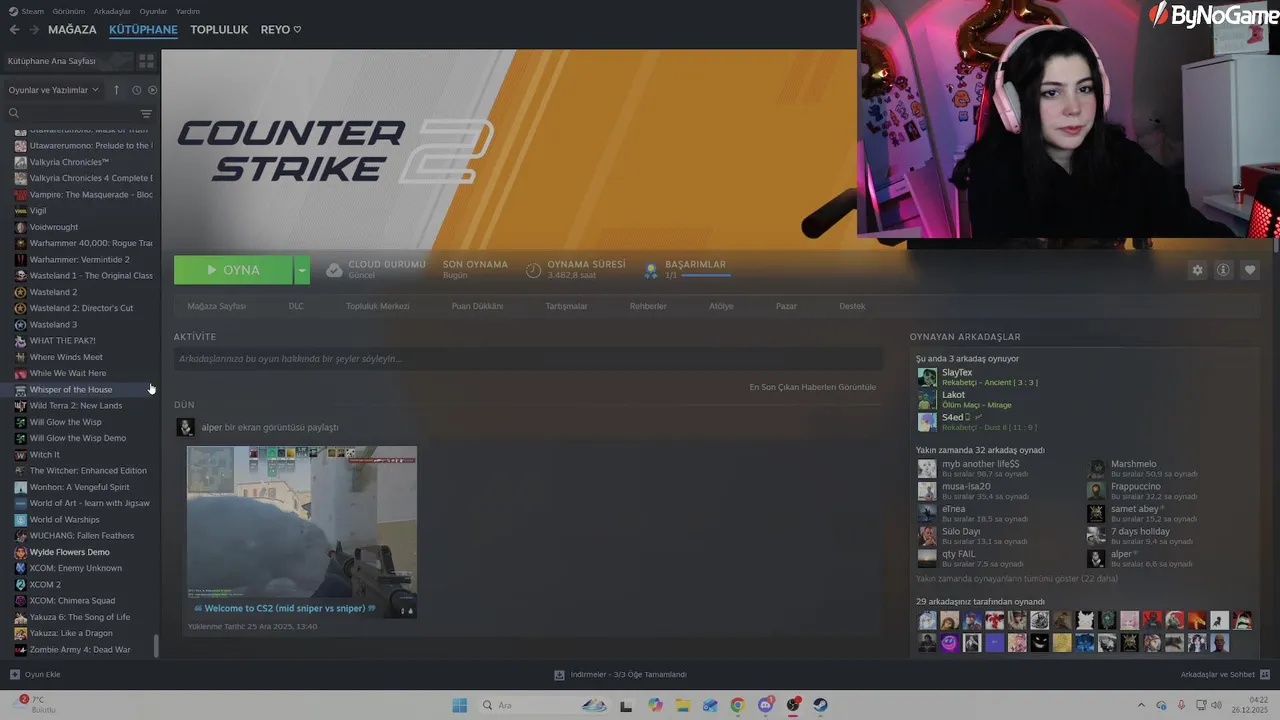Viewport: 1280px width, 720px height.
Task: Go to TOPLULUK tab
Action: 219,30
